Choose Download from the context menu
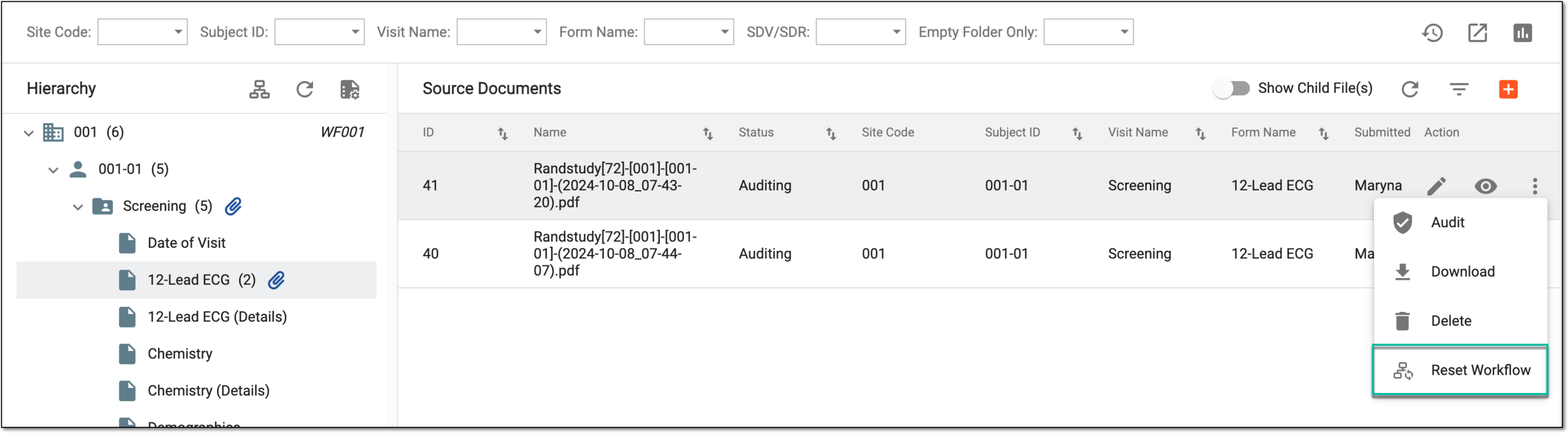 click(x=1460, y=272)
